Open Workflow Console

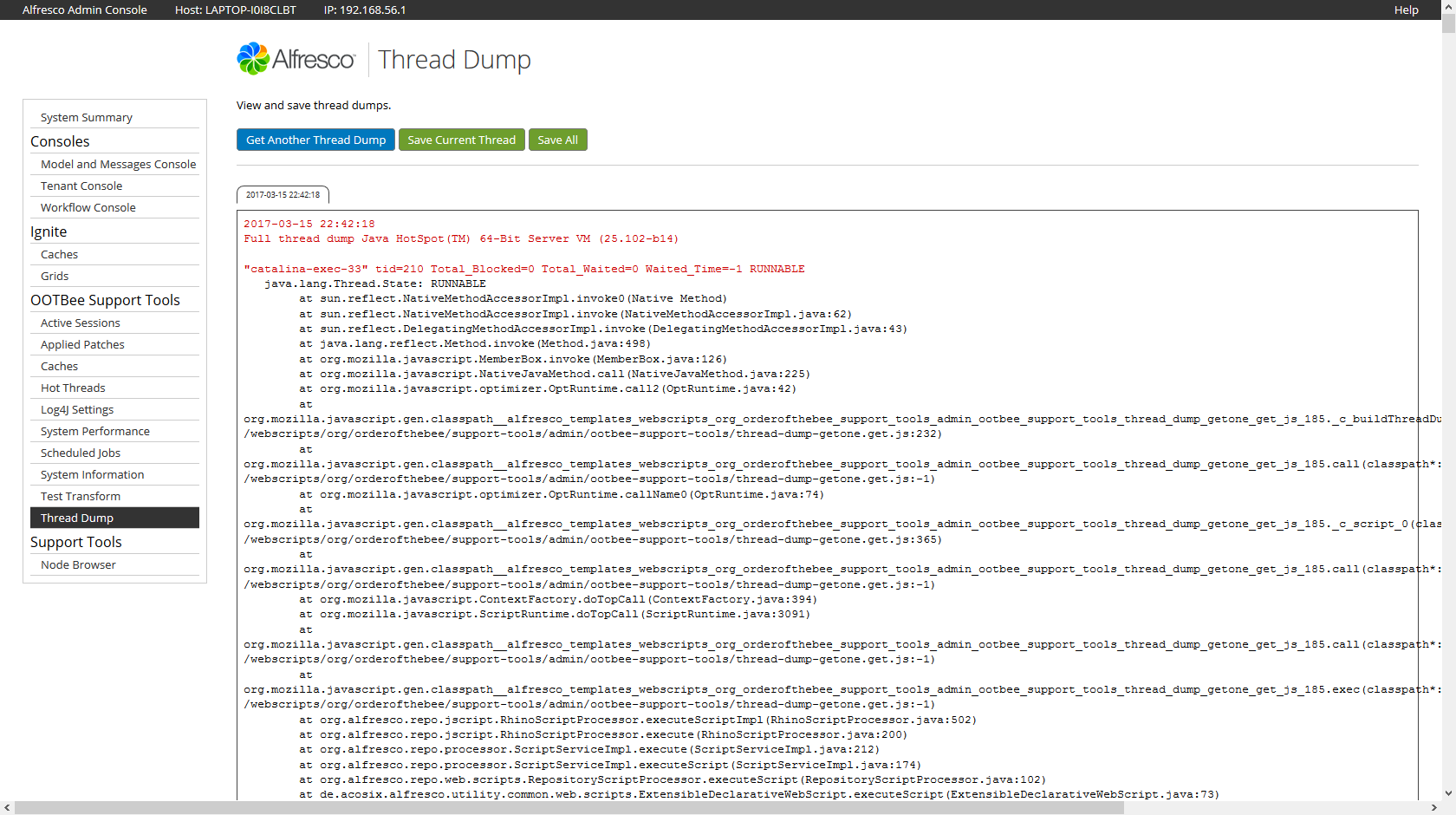tap(114, 207)
